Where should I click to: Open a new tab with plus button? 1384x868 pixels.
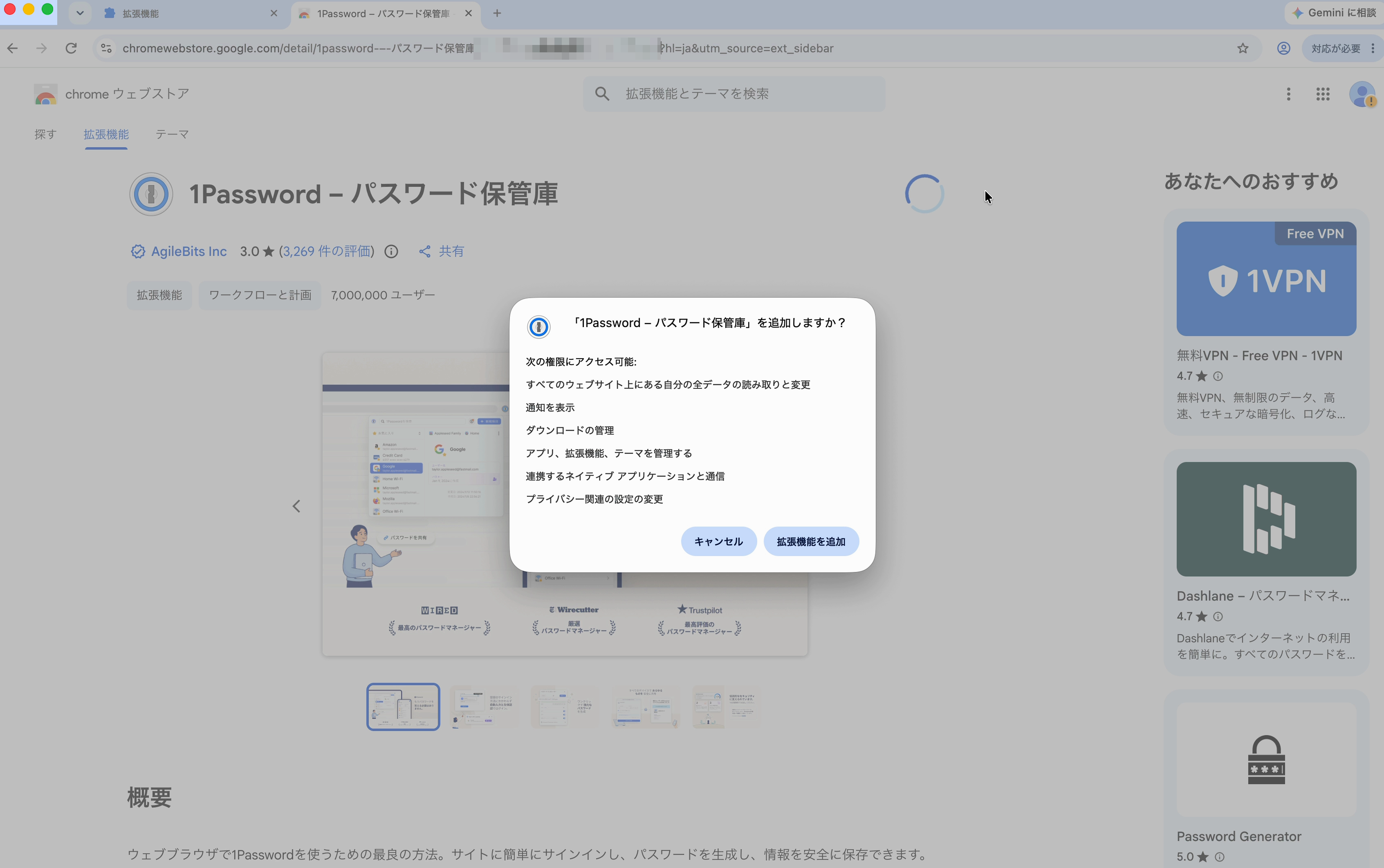click(x=497, y=13)
